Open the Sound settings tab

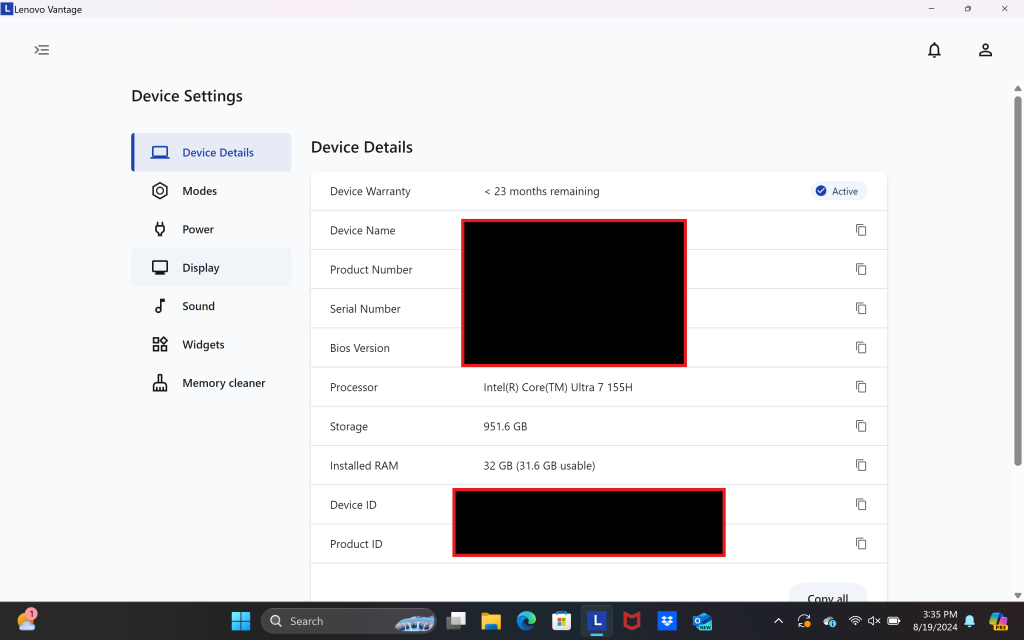tap(211, 306)
